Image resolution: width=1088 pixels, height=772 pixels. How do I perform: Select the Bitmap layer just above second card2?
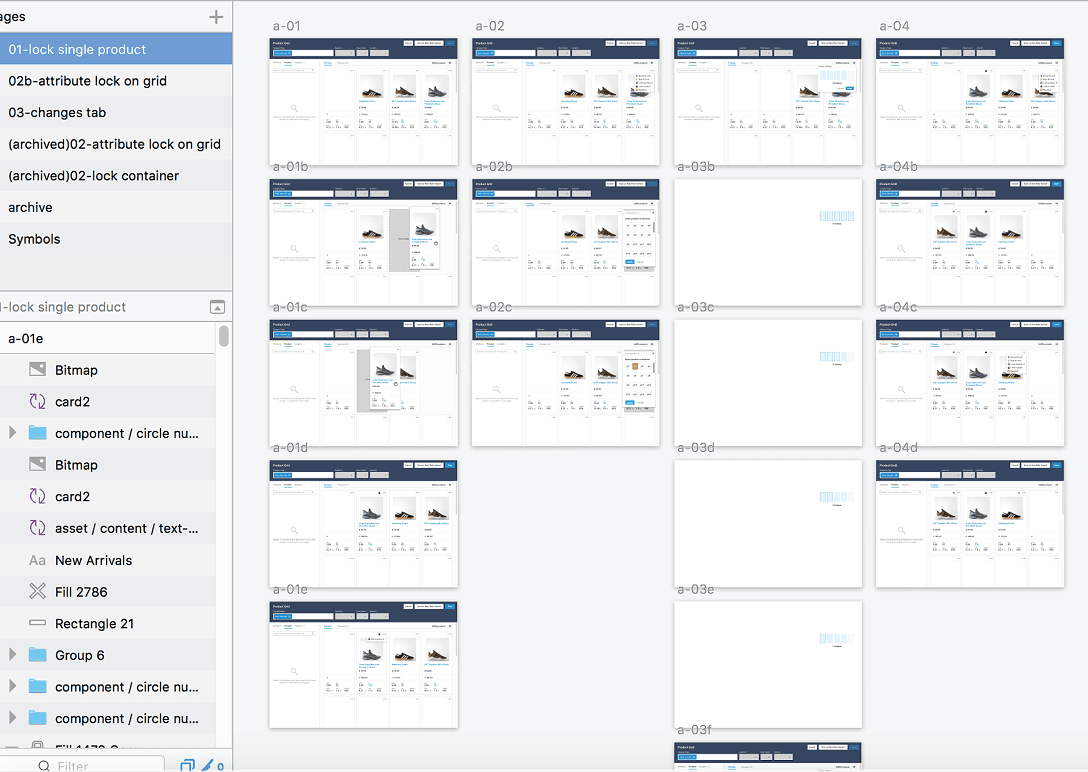108,465
